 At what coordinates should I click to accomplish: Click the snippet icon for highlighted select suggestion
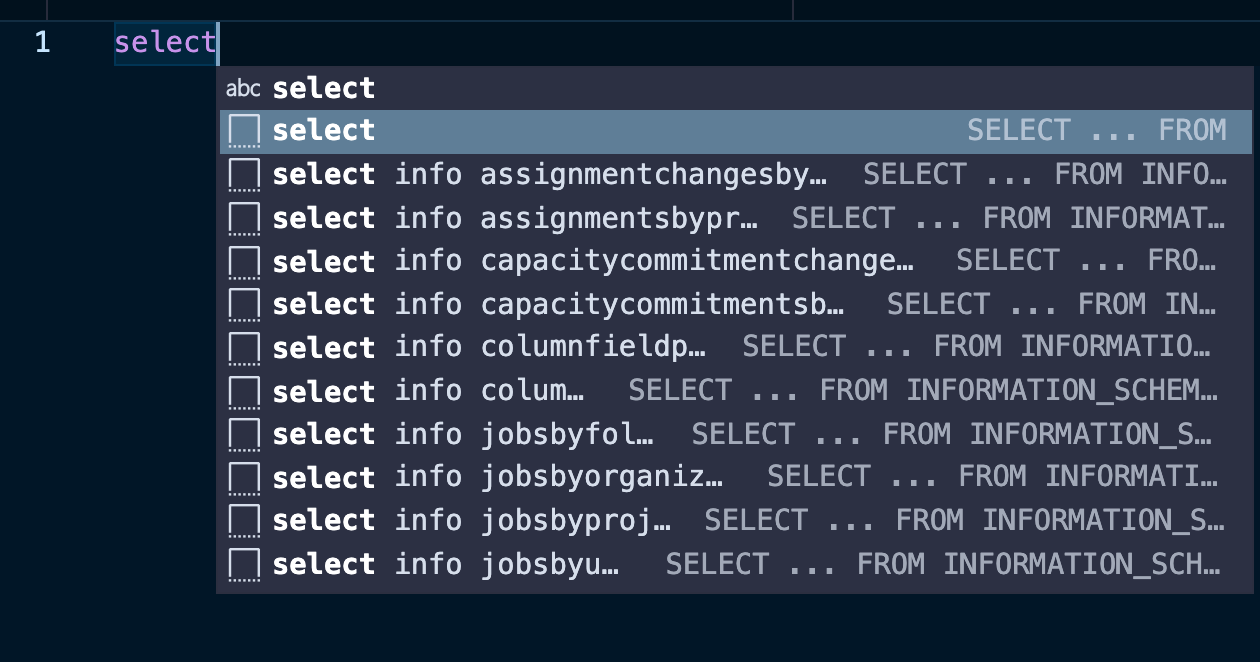244,131
